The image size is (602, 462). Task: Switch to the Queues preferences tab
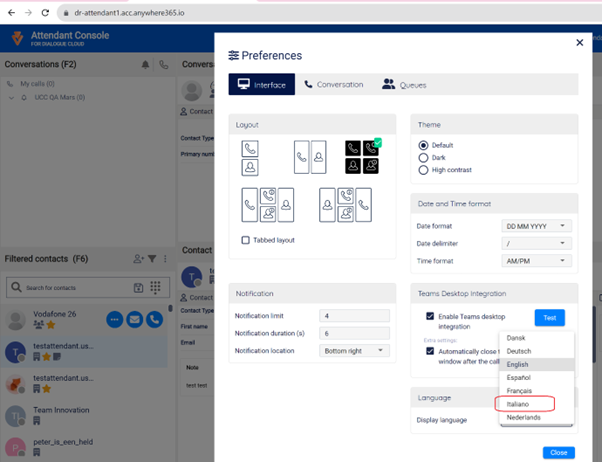403,85
